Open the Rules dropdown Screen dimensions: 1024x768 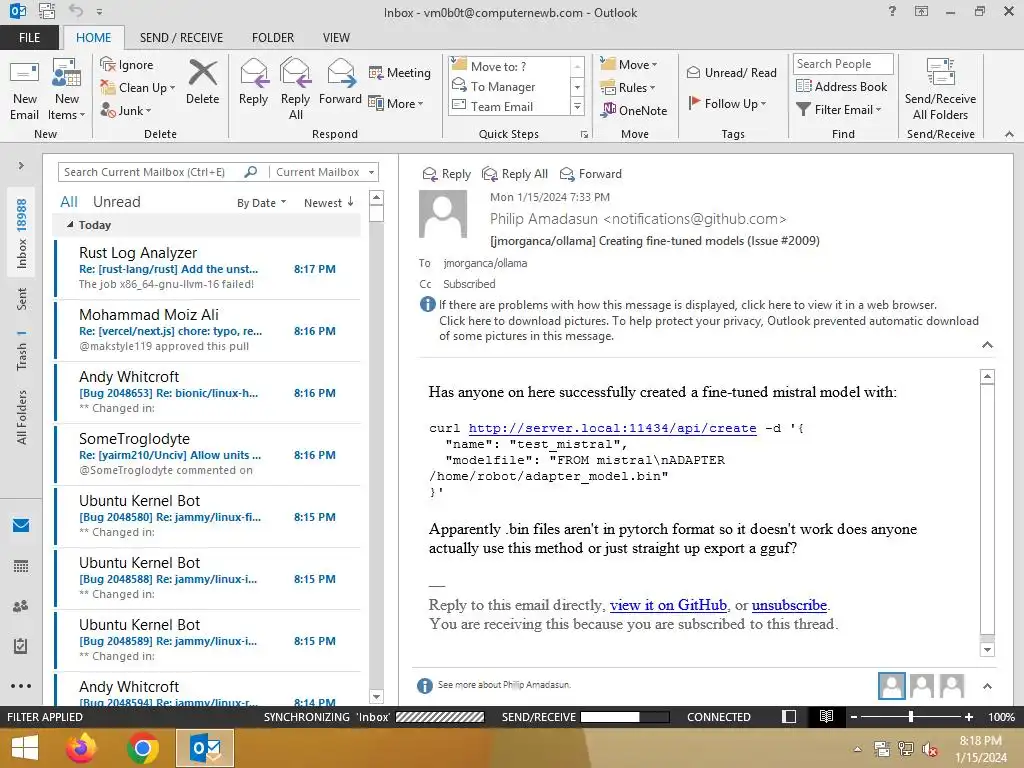tap(628, 88)
